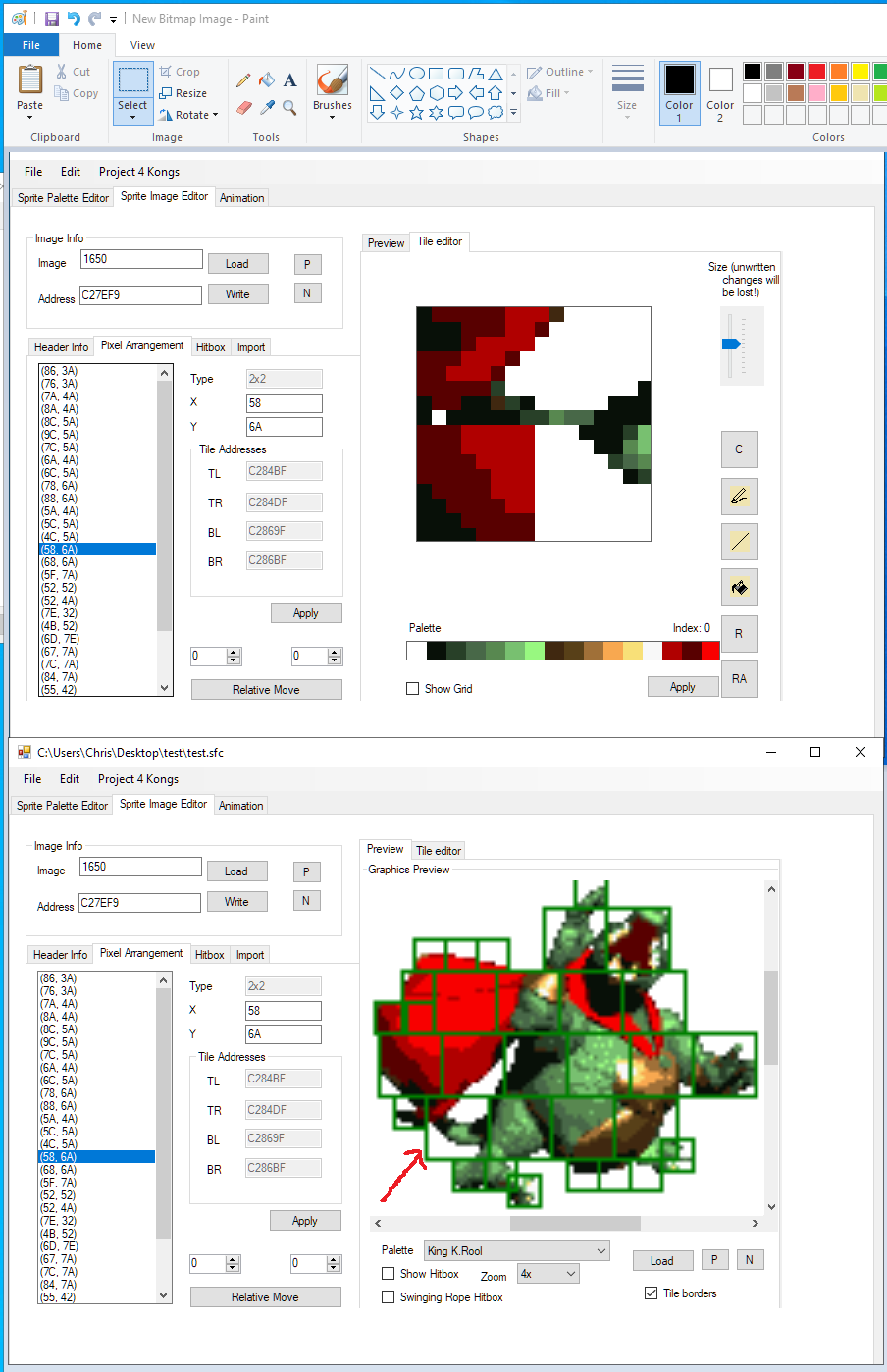Screen dimensions: 887x1372
Task: Enable the Show Grid checkbox
Action: 413,689
